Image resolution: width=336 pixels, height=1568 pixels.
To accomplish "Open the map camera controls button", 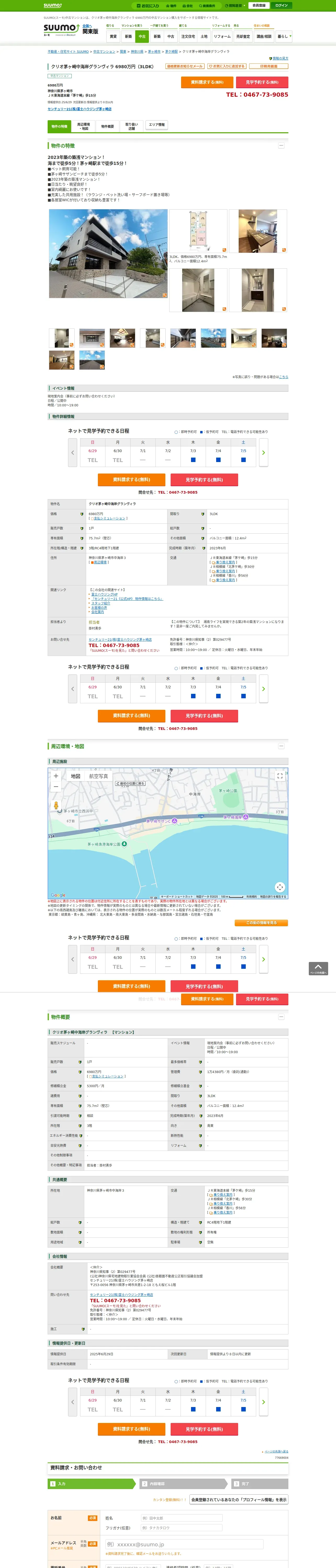I will [280, 887].
